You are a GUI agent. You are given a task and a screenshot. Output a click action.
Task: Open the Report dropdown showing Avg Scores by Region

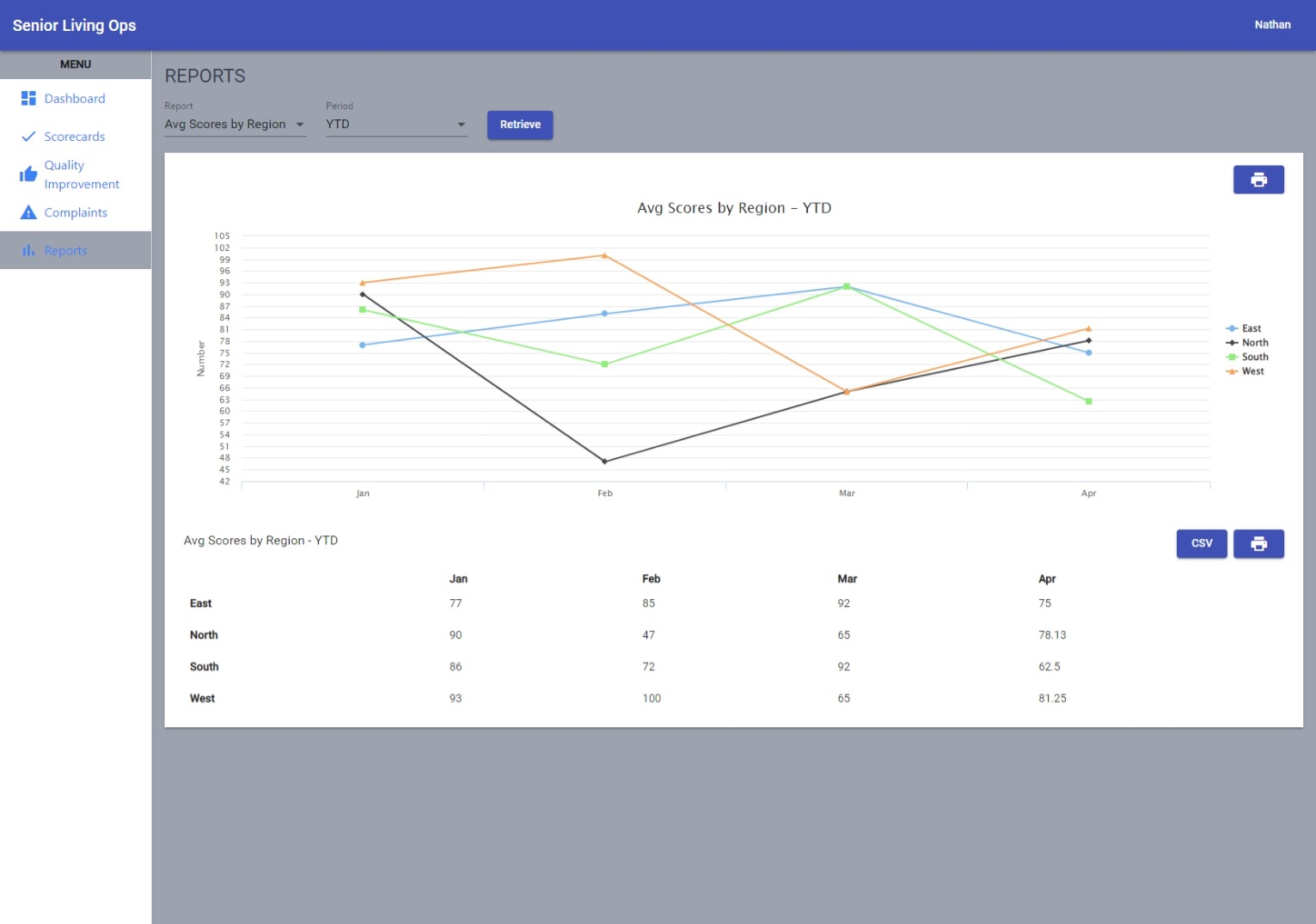coord(235,125)
